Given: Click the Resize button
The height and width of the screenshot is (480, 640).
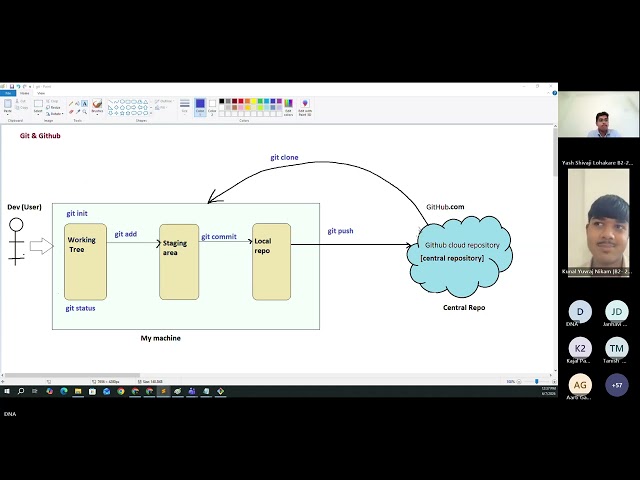Looking at the screenshot, I should (x=53, y=107).
